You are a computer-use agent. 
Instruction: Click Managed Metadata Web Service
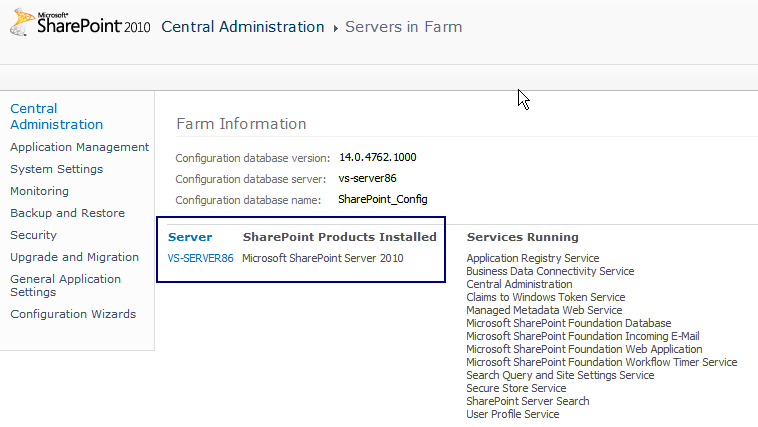(544, 310)
